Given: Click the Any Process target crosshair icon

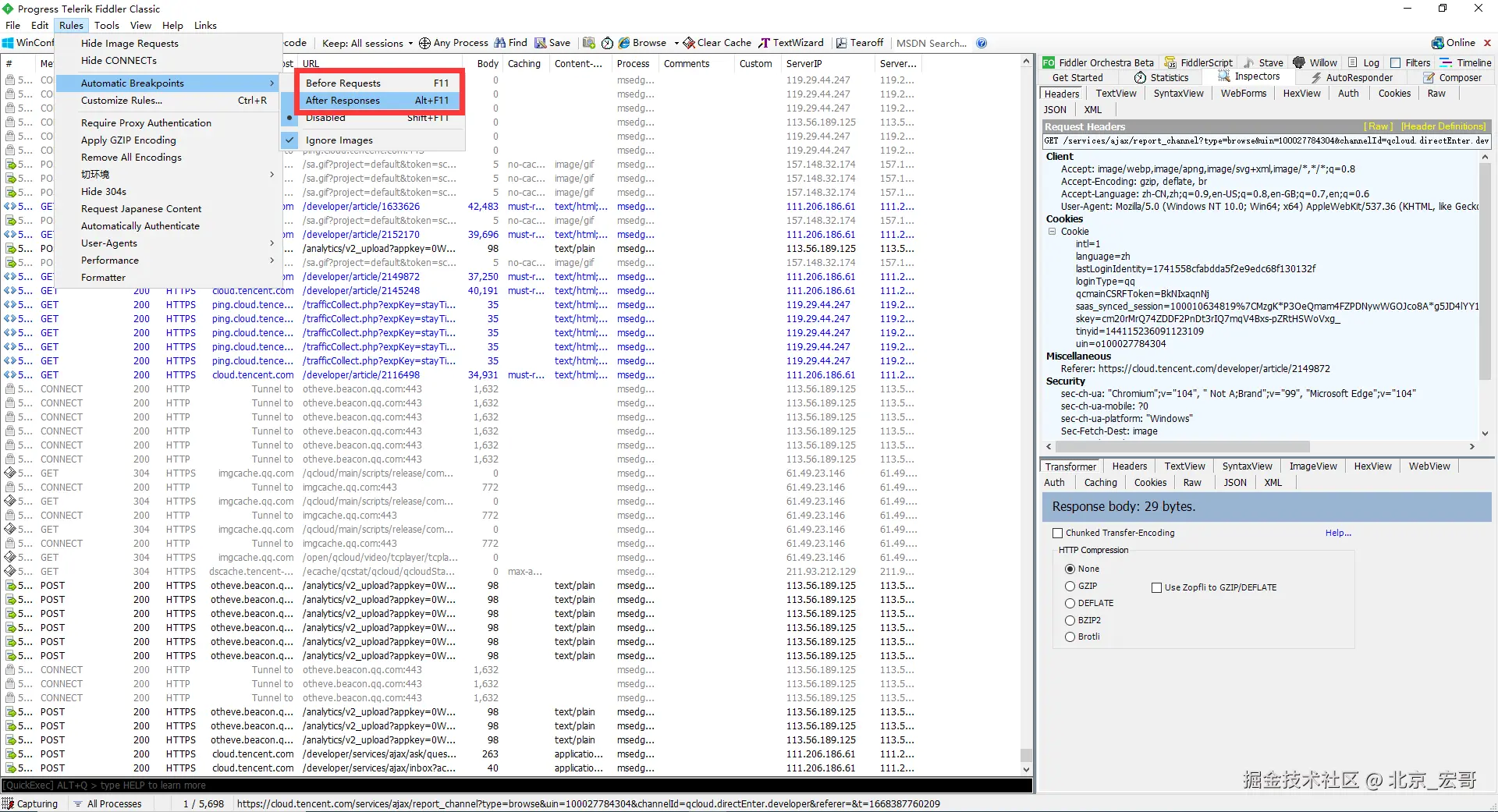Looking at the screenshot, I should [424, 43].
